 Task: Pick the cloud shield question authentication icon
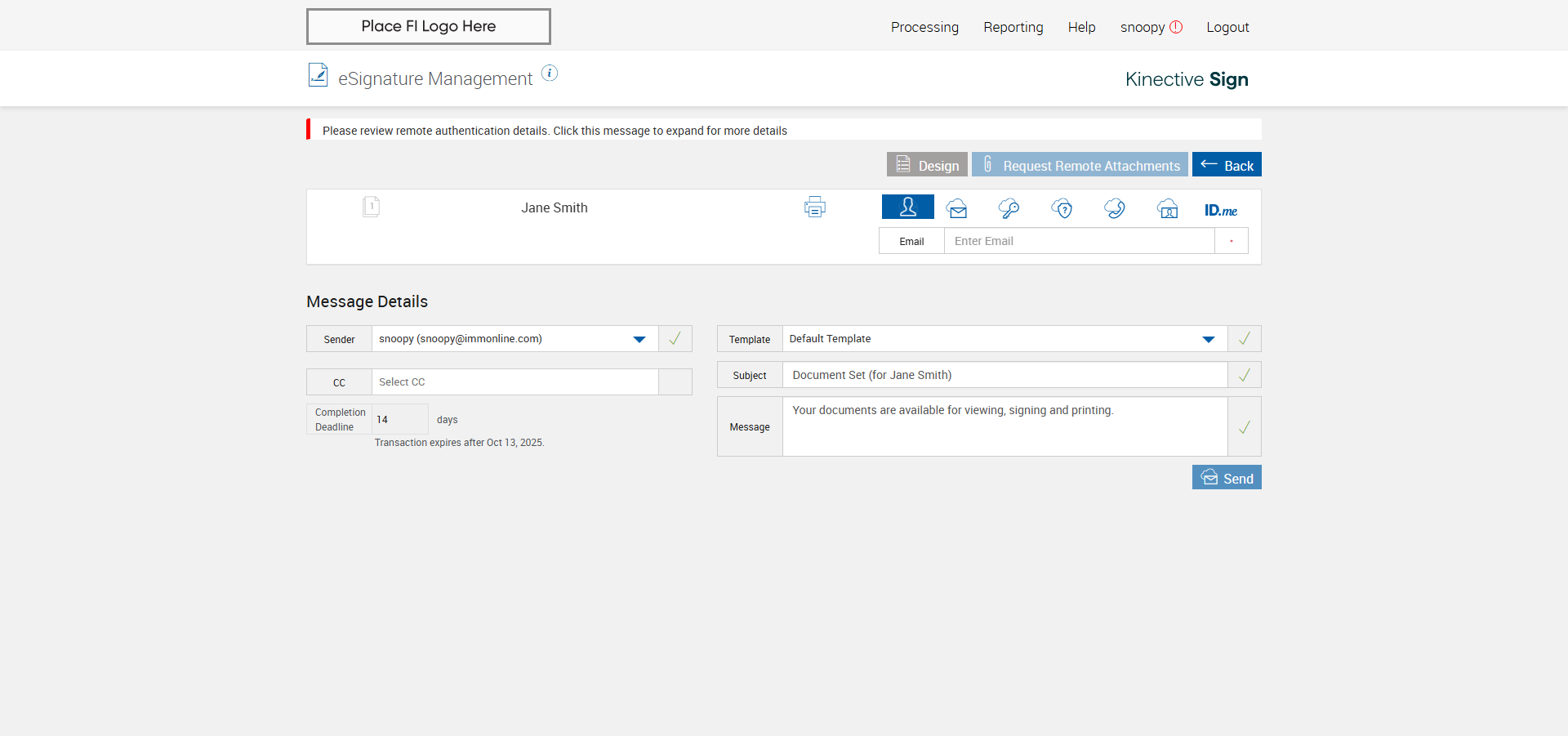click(x=1062, y=209)
